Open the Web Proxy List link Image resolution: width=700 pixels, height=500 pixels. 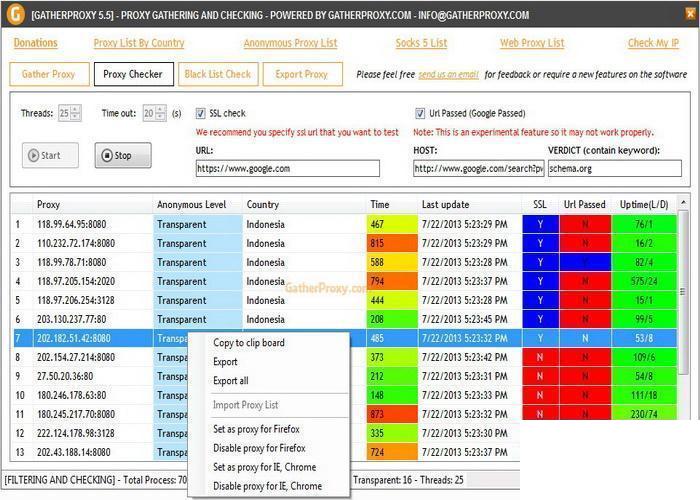(532, 43)
